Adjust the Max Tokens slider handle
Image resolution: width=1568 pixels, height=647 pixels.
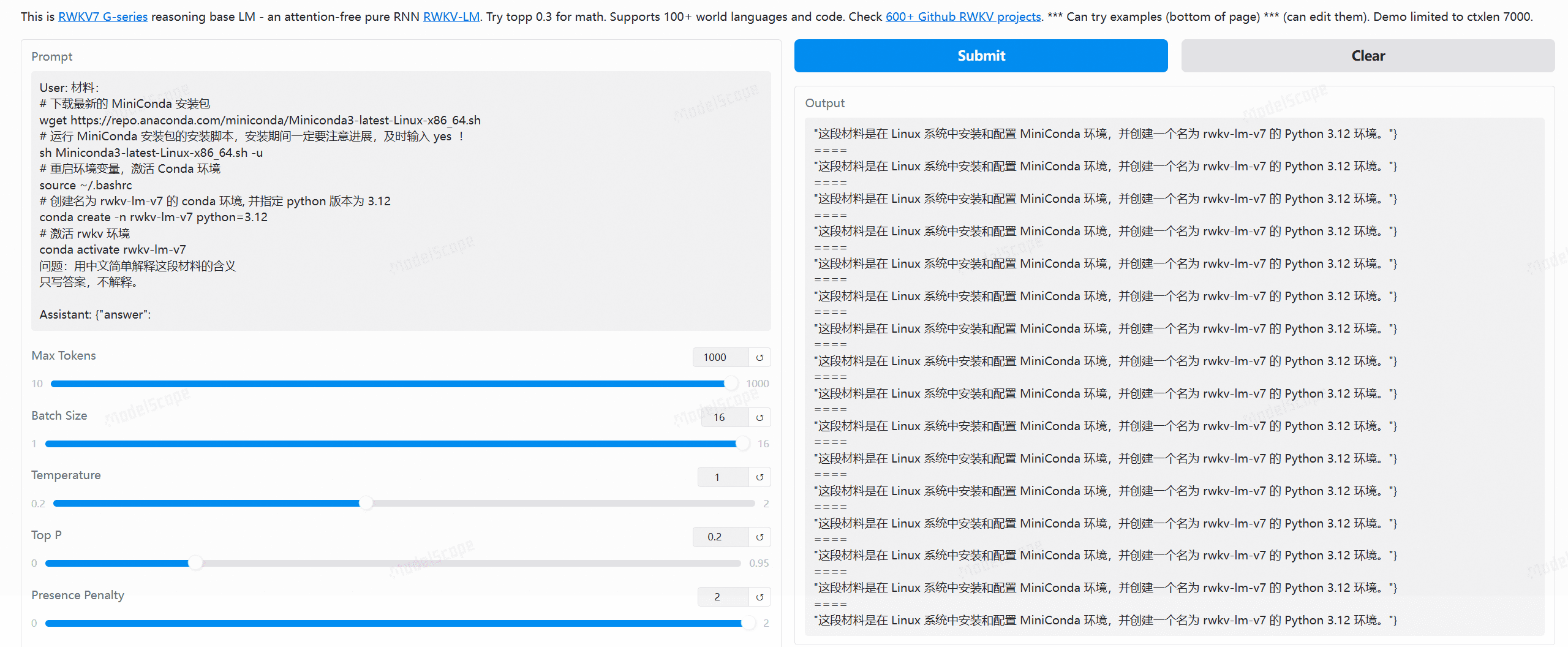(731, 384)
